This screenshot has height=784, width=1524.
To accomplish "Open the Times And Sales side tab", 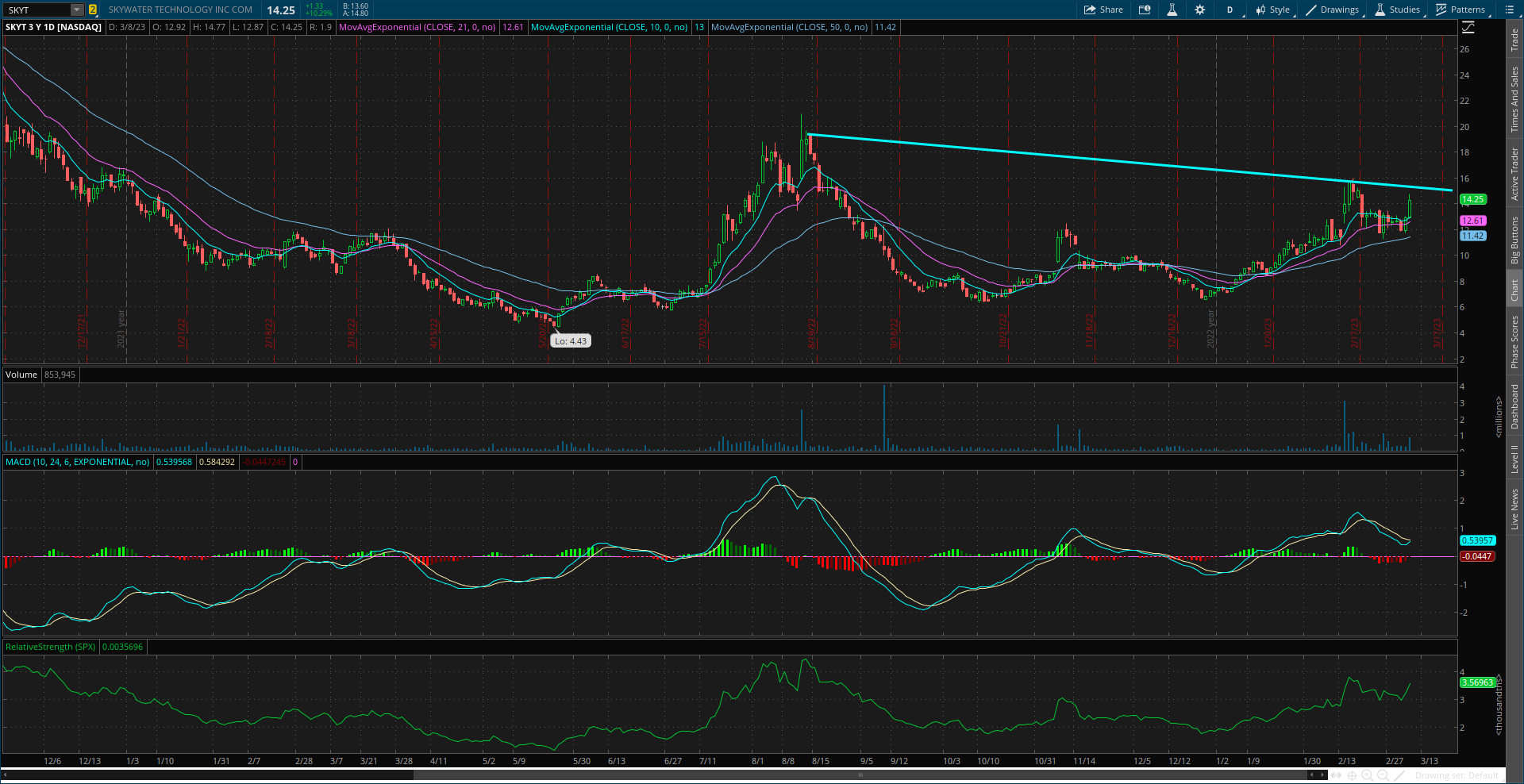I will [x=1514, y=100].
